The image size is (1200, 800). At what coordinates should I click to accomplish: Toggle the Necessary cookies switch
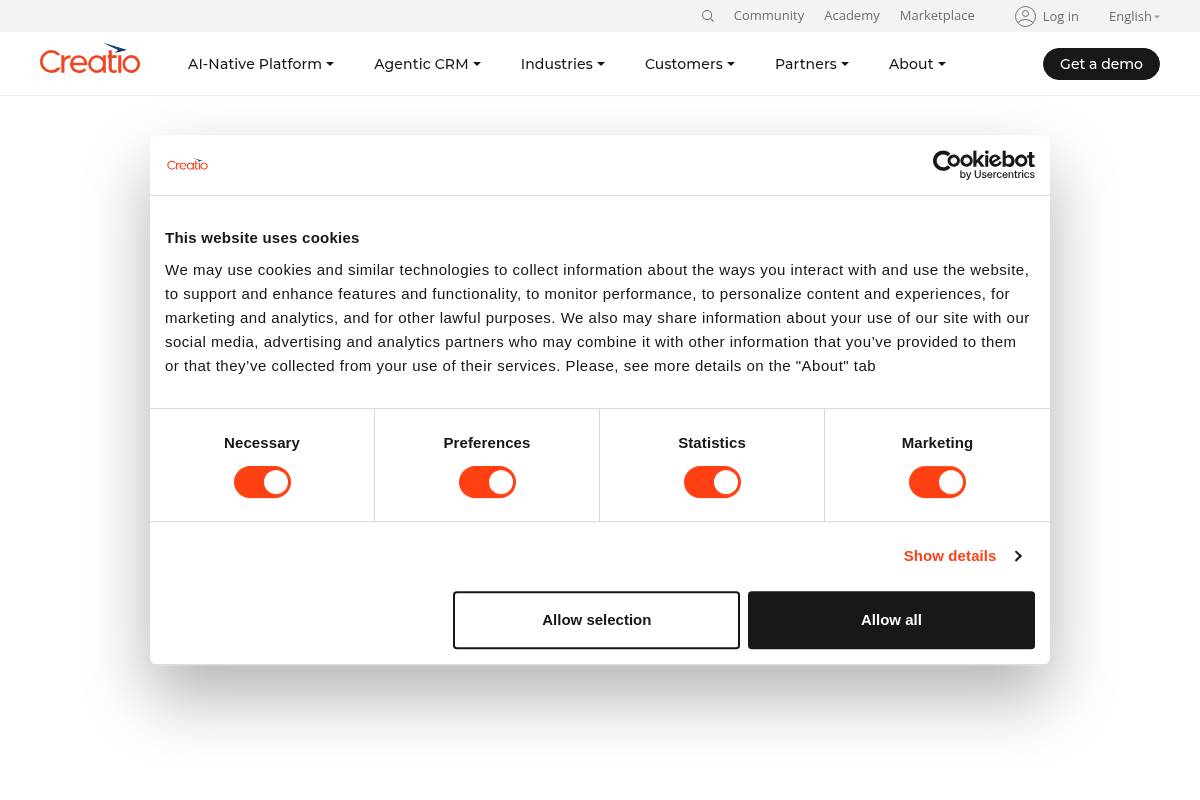pyautogui.click(x=262, y=482)
